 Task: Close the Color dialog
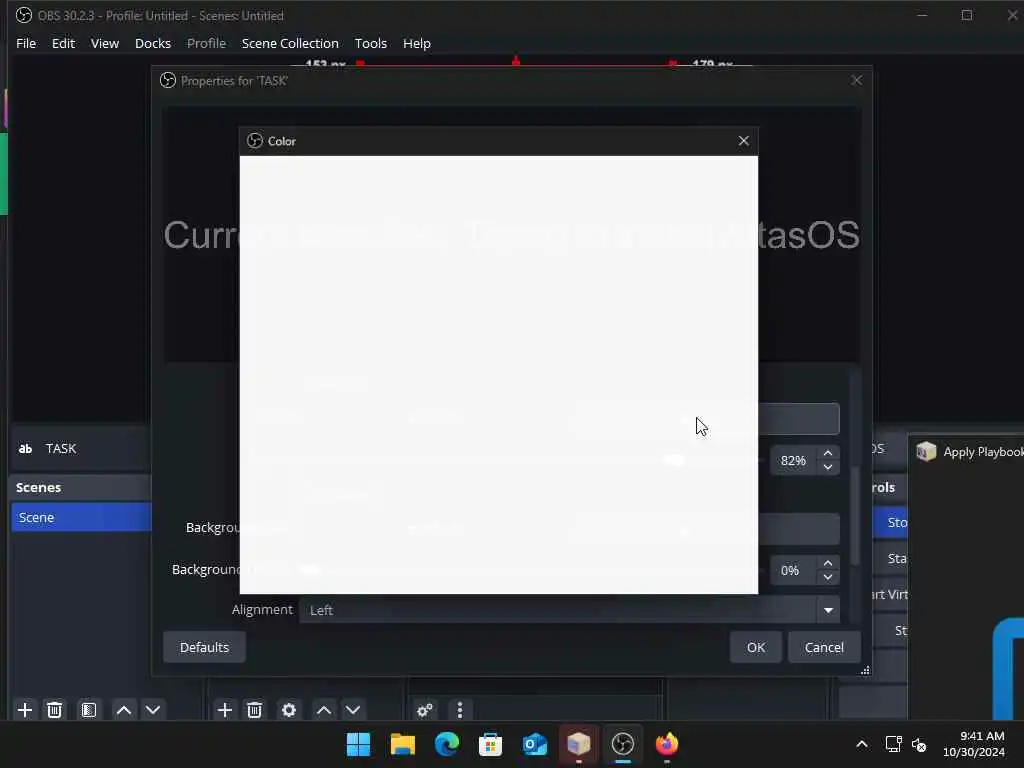pyautogui.click(x=743, y=141)
